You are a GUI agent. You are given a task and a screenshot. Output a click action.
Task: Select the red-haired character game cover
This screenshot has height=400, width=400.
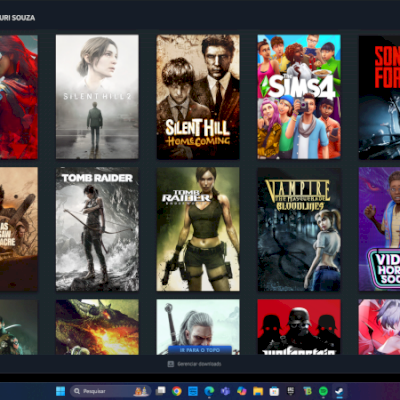tap(19, 97)
